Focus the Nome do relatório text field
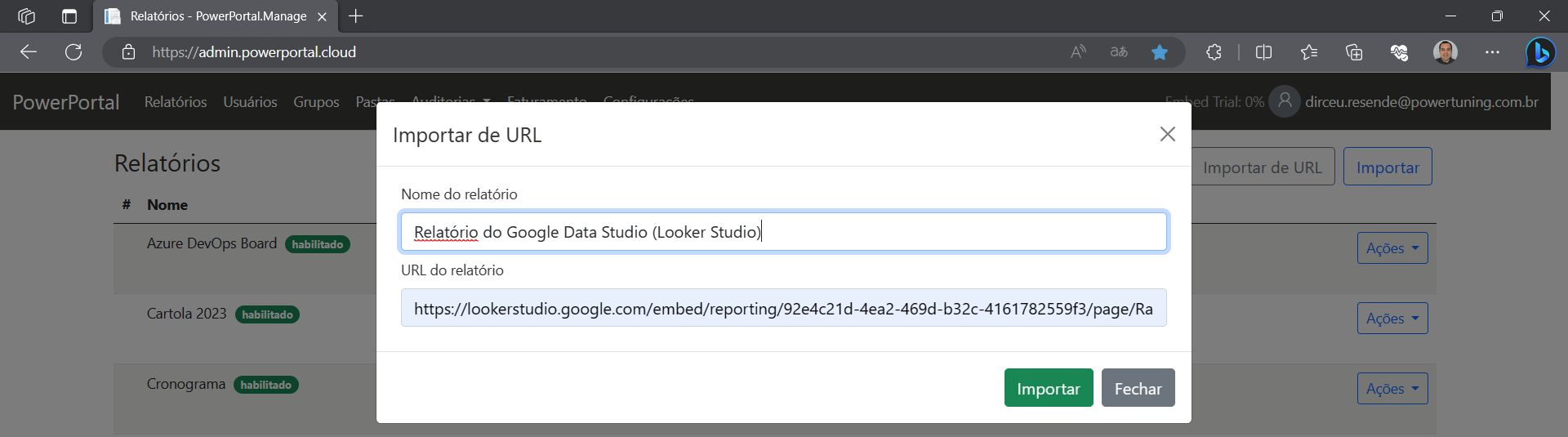 point(782,232)
